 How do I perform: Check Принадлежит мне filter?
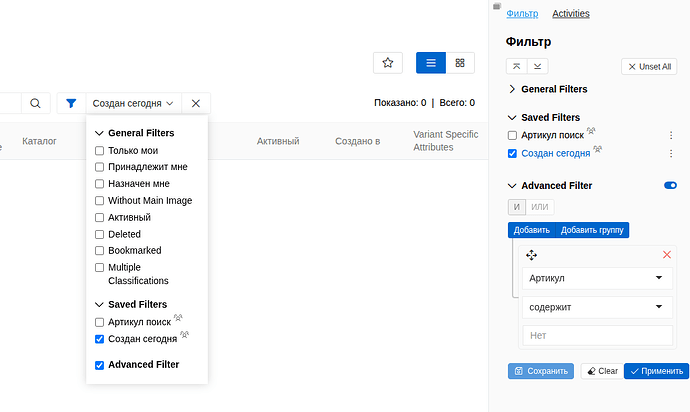coord(99,167)
